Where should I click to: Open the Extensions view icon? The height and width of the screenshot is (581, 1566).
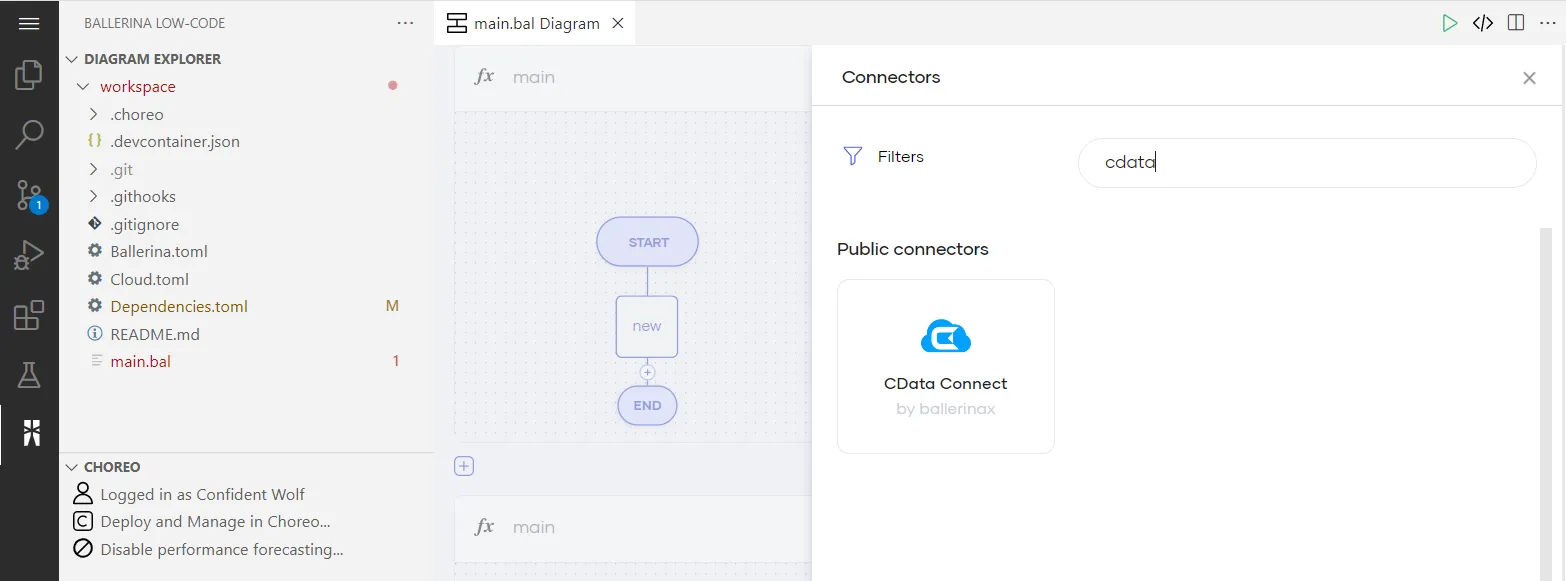(x=31, y=313)
